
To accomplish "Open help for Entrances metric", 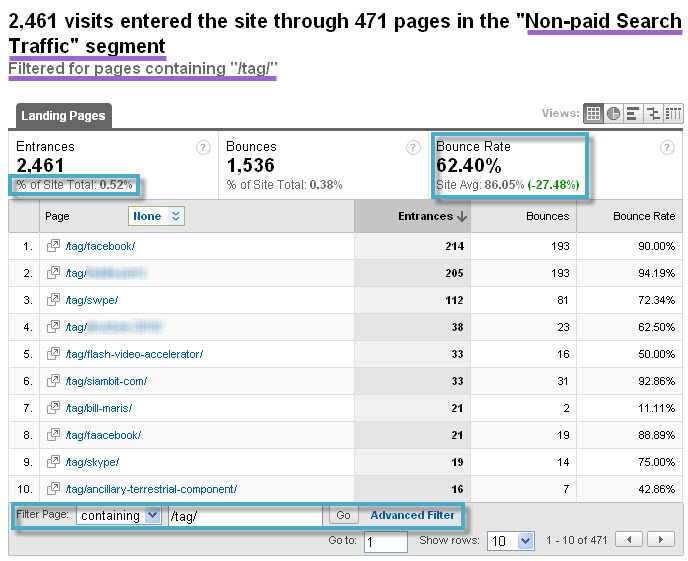I will (203, 147).
